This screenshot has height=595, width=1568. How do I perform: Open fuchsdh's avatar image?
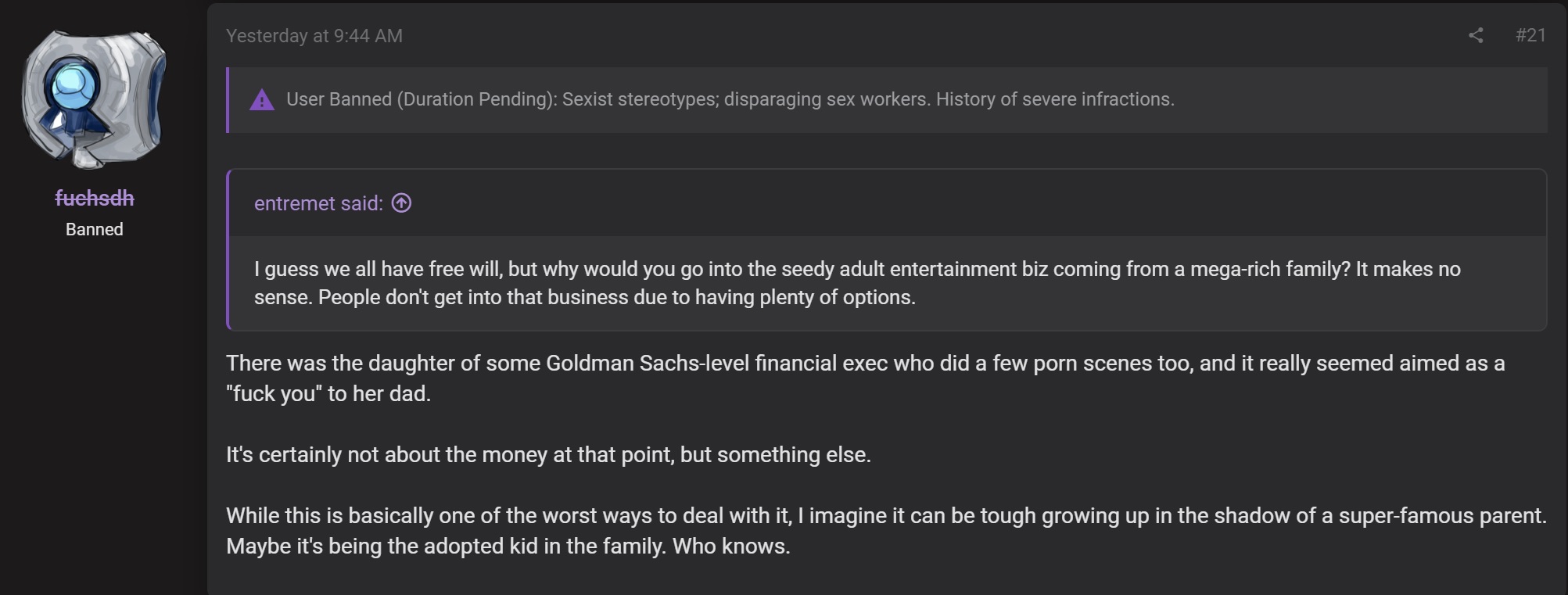(94, 99)
